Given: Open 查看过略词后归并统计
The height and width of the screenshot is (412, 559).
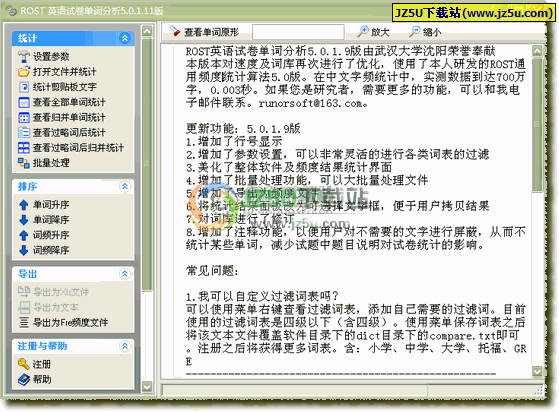Looking at the screenshot, I should [x=78, y=148].
